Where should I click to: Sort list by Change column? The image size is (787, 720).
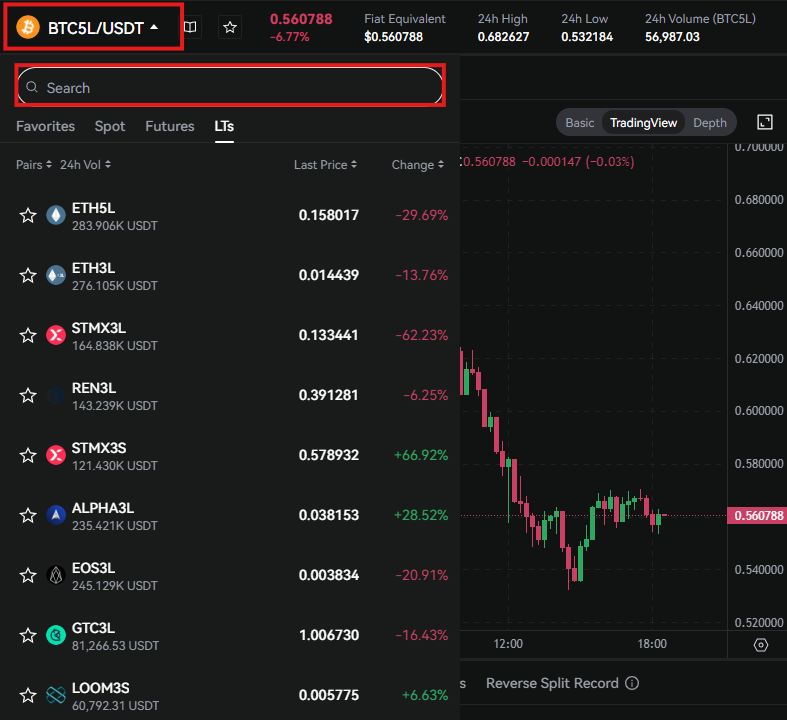click(x=418, y=165)
